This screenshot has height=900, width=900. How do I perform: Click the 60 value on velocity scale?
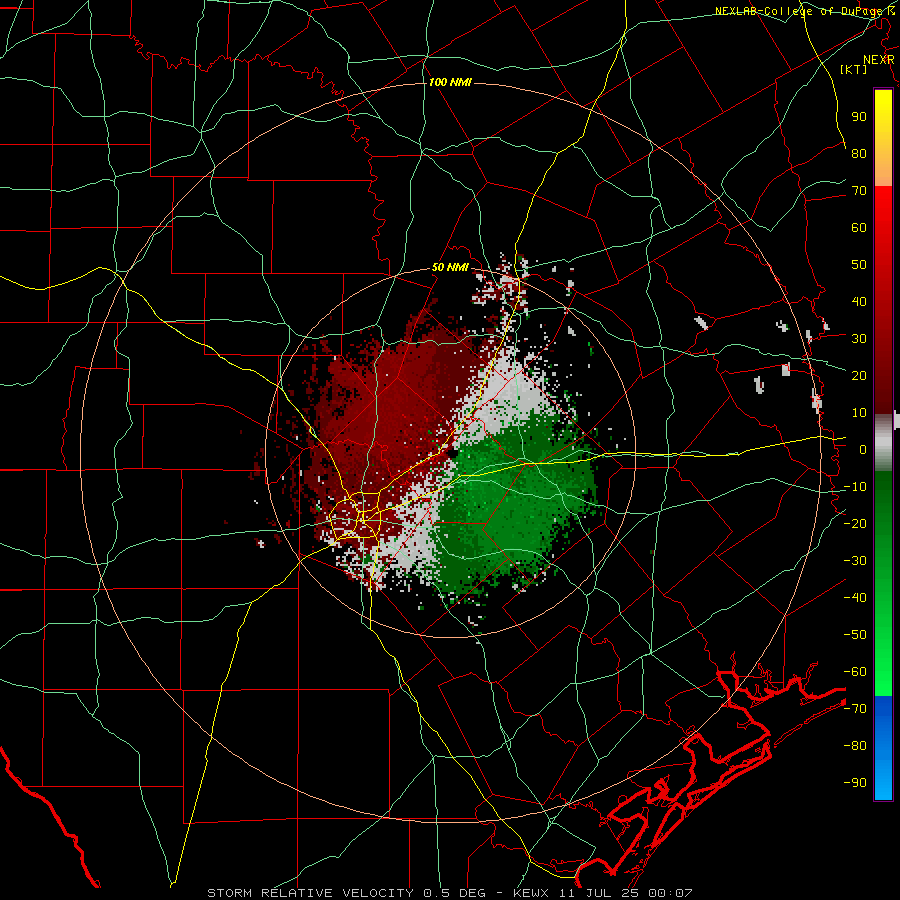(x=859, y=227)
